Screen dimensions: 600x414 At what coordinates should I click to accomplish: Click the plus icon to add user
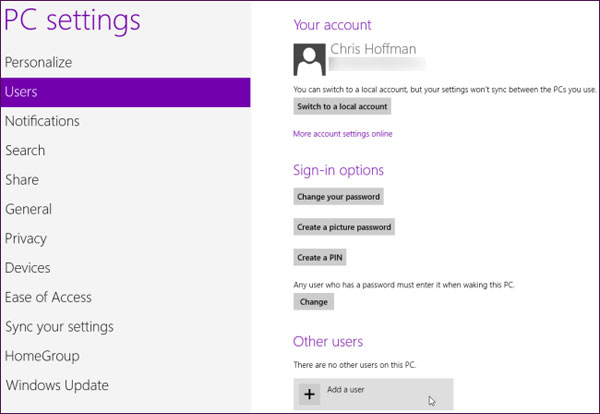click(x=309, y=394)
